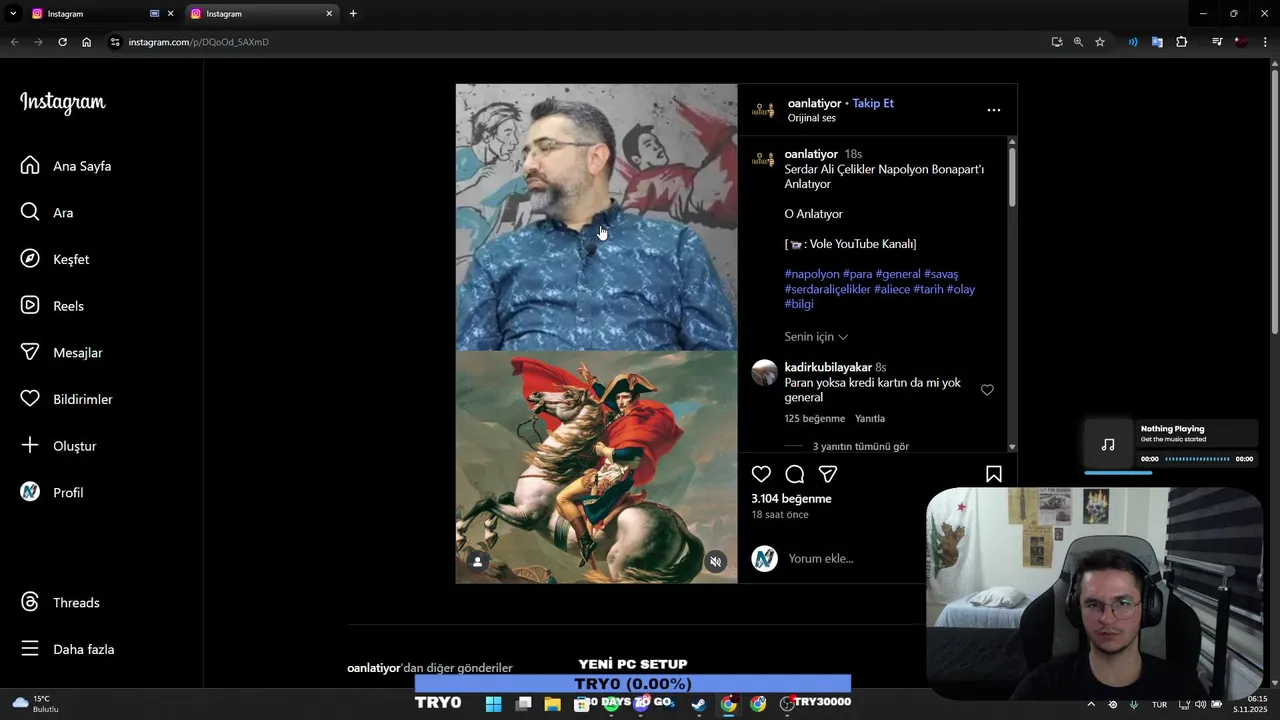The image size is (1280, 720).
Task: Click the Napoleon painting video area
Action: pyautogui.click(x=596, y=467)
